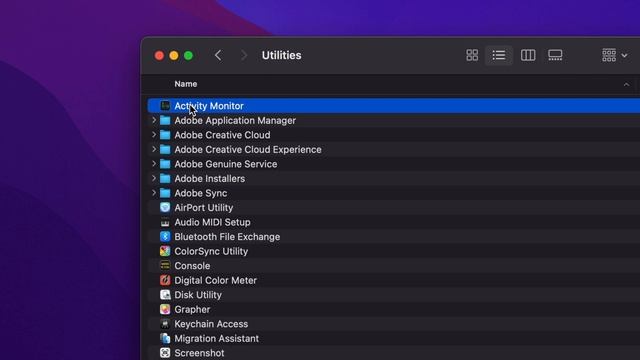Click the Adobe Creative Cloud folder icon

165,135
